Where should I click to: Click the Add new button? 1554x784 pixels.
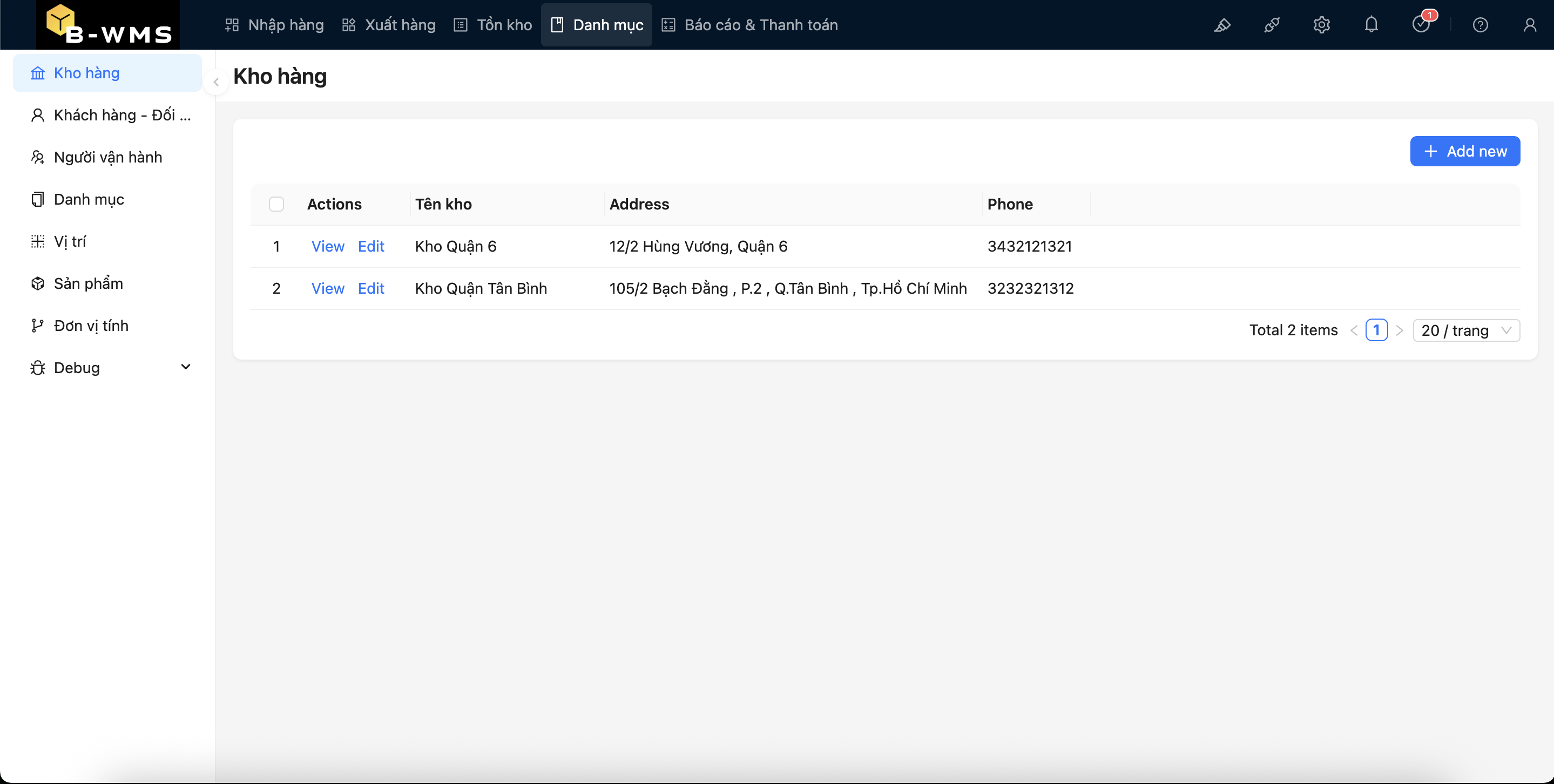[1465, 151]
